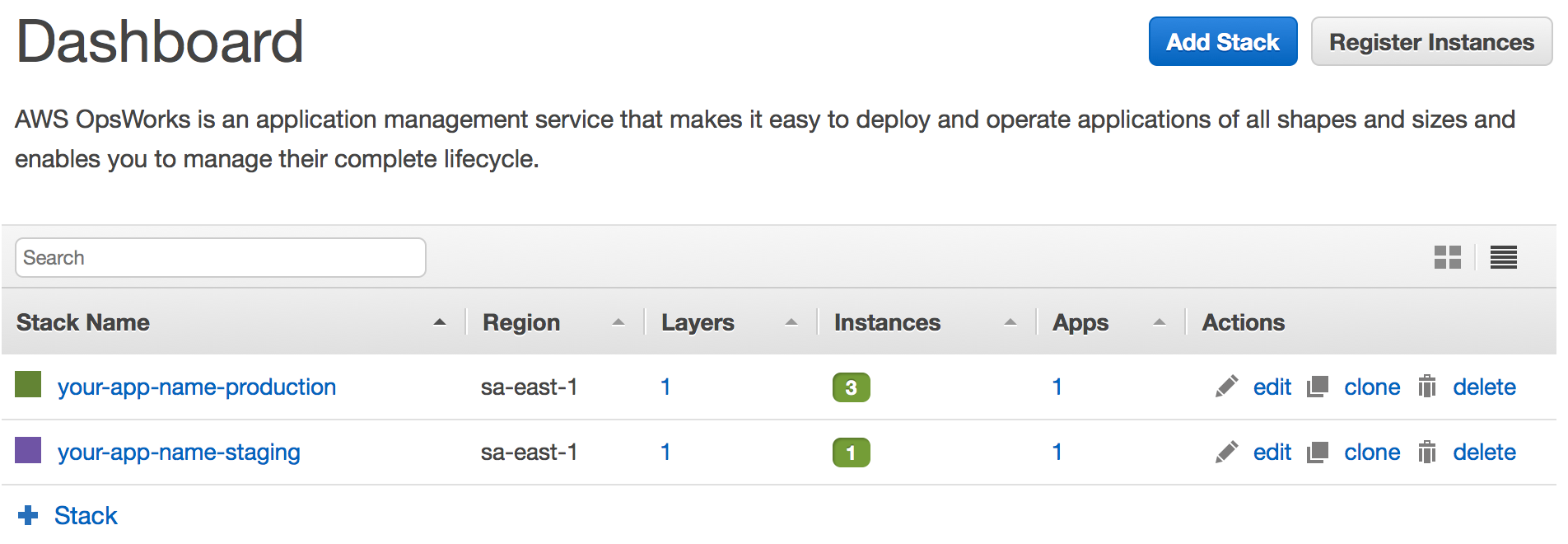Click trash icon for staging stack

1427,451
